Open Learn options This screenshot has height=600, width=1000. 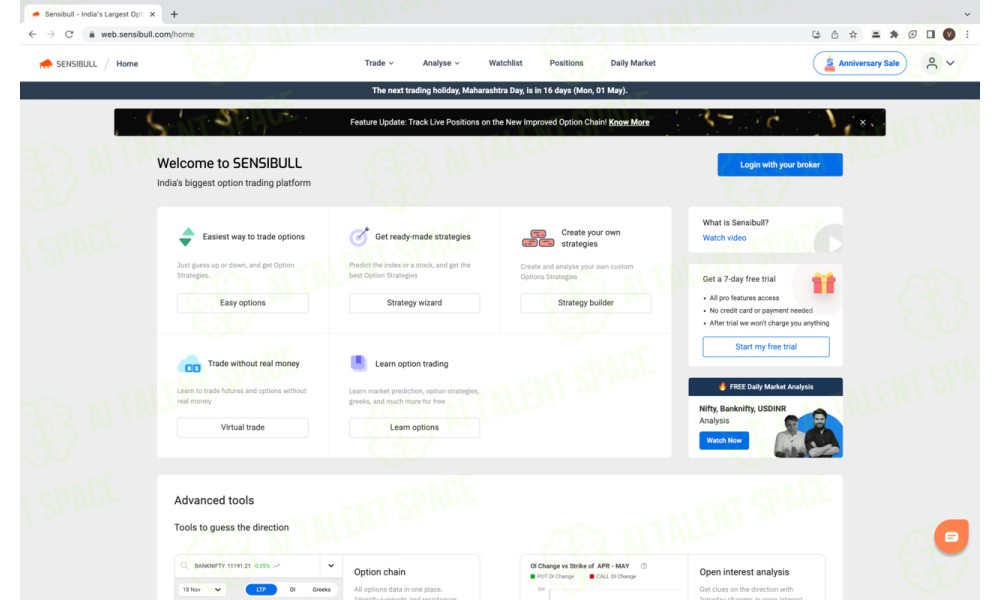414,427
